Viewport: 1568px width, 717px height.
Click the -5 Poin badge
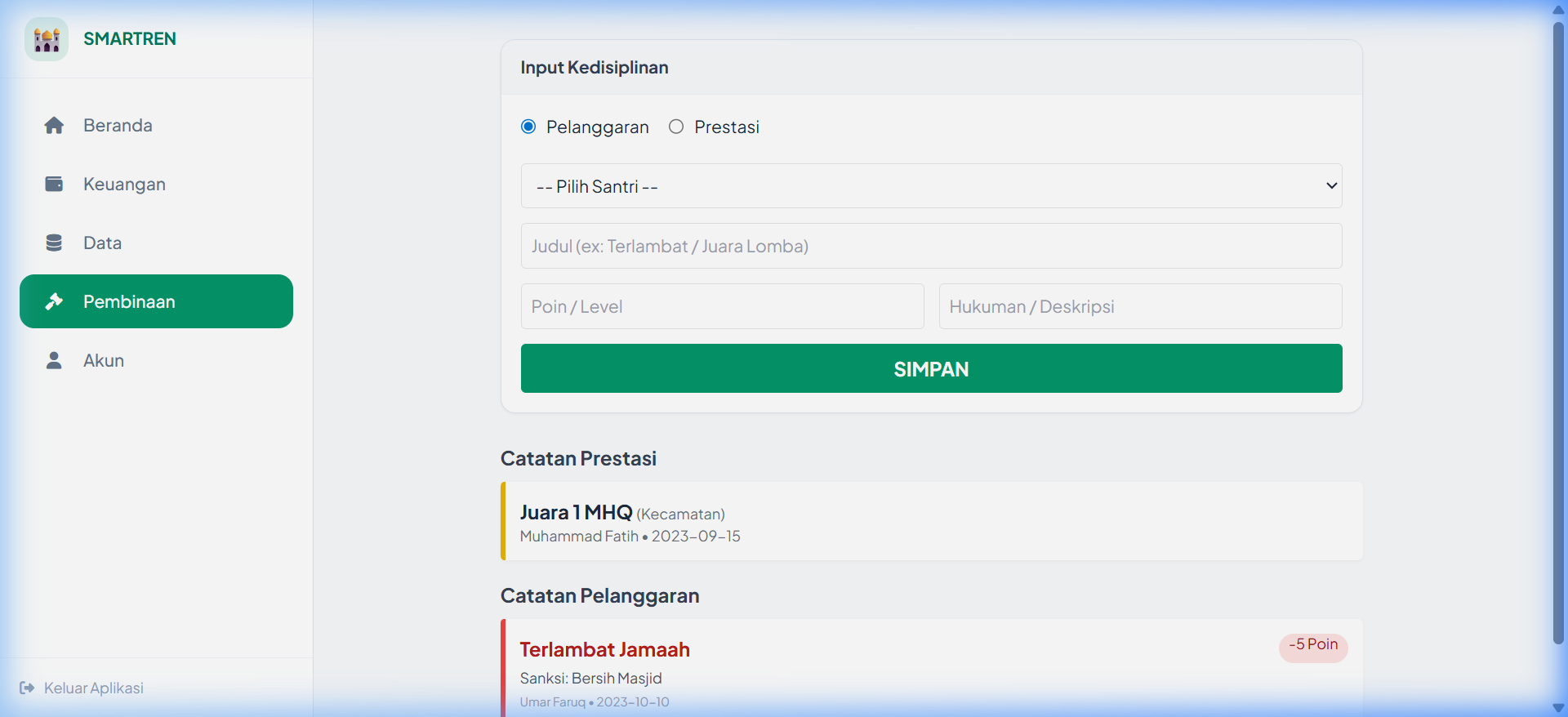coord(1312,644)
